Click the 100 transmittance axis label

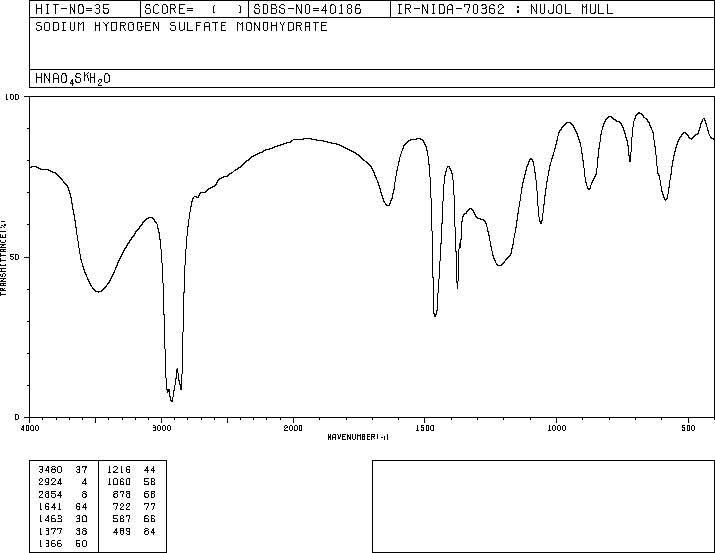[12, 97]
